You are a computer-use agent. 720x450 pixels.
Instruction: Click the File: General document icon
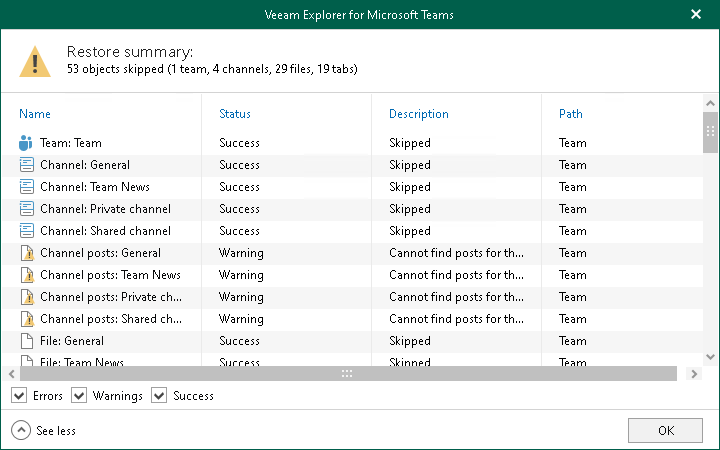26,341
